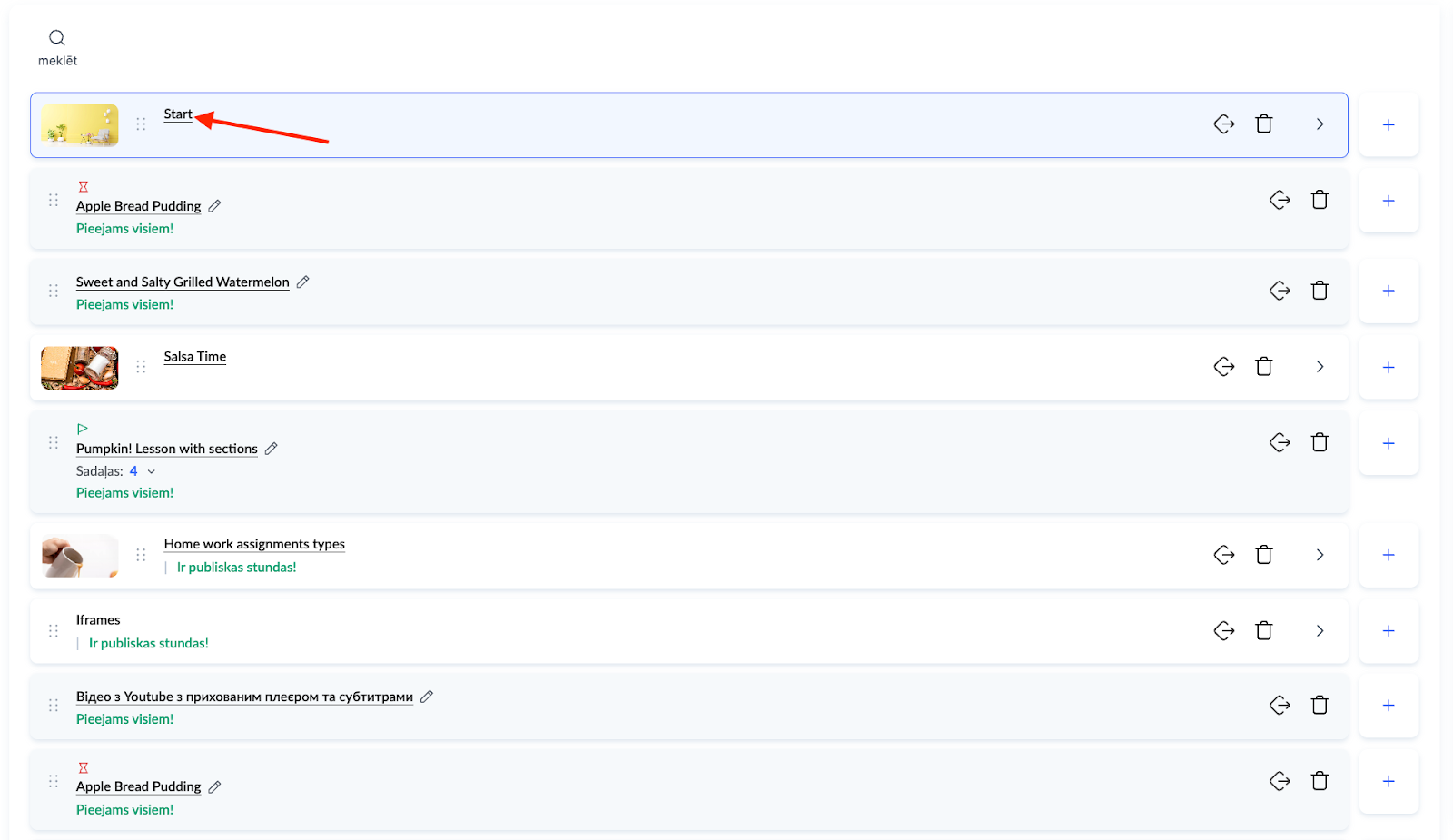Screen dimensions: 1453x840
Task: Expand the Iframes section chevron
Action: 1320,631
